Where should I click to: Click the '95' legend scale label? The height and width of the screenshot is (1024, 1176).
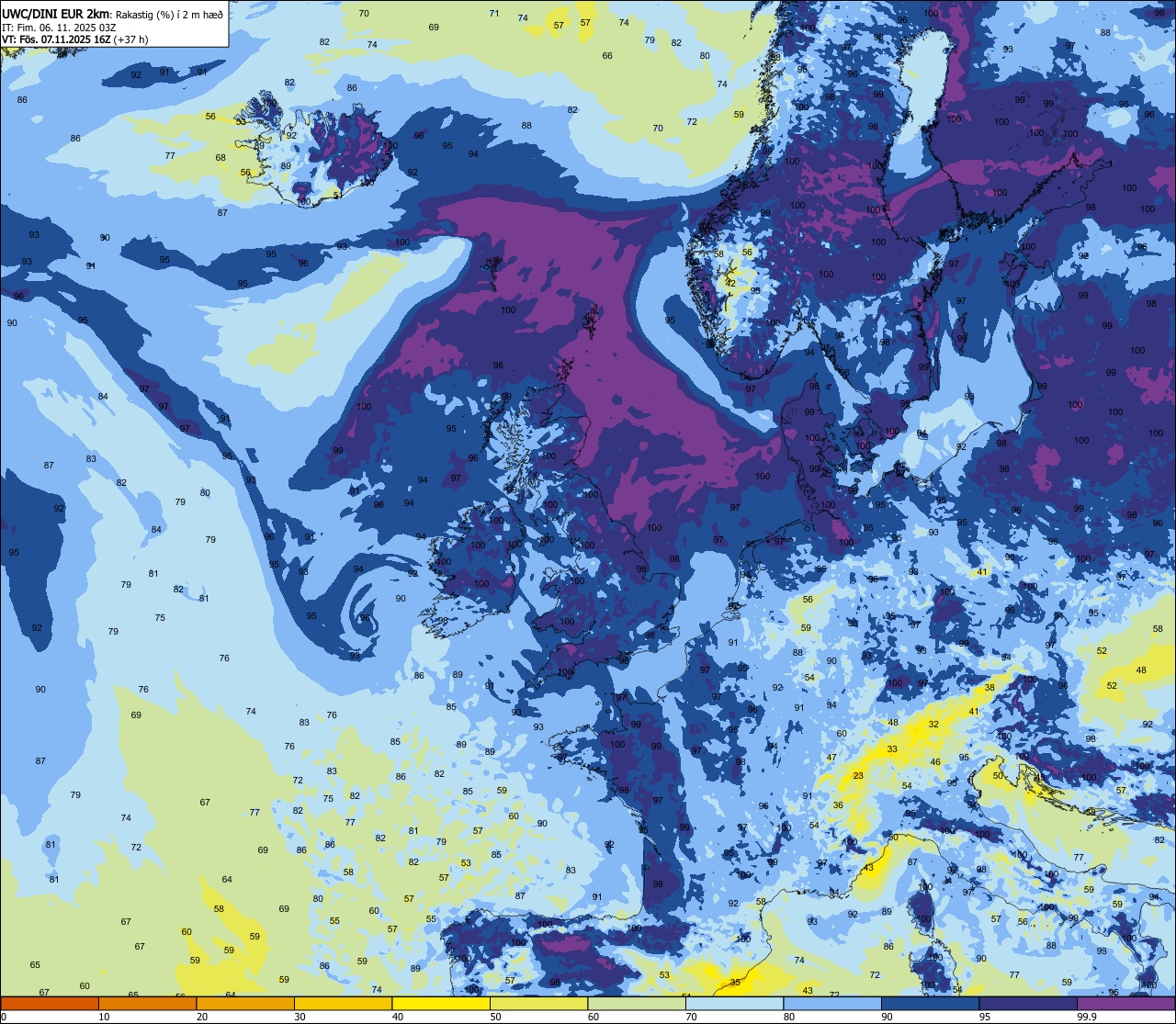point(985,1017)
